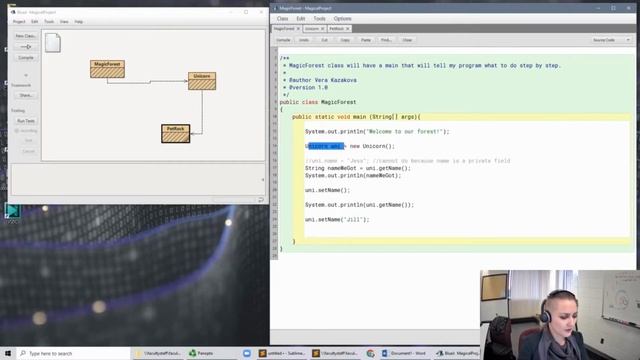Click Compile in the editor toolbar
640x360 pixels.
pyautogui.click(x=283, y=40)
